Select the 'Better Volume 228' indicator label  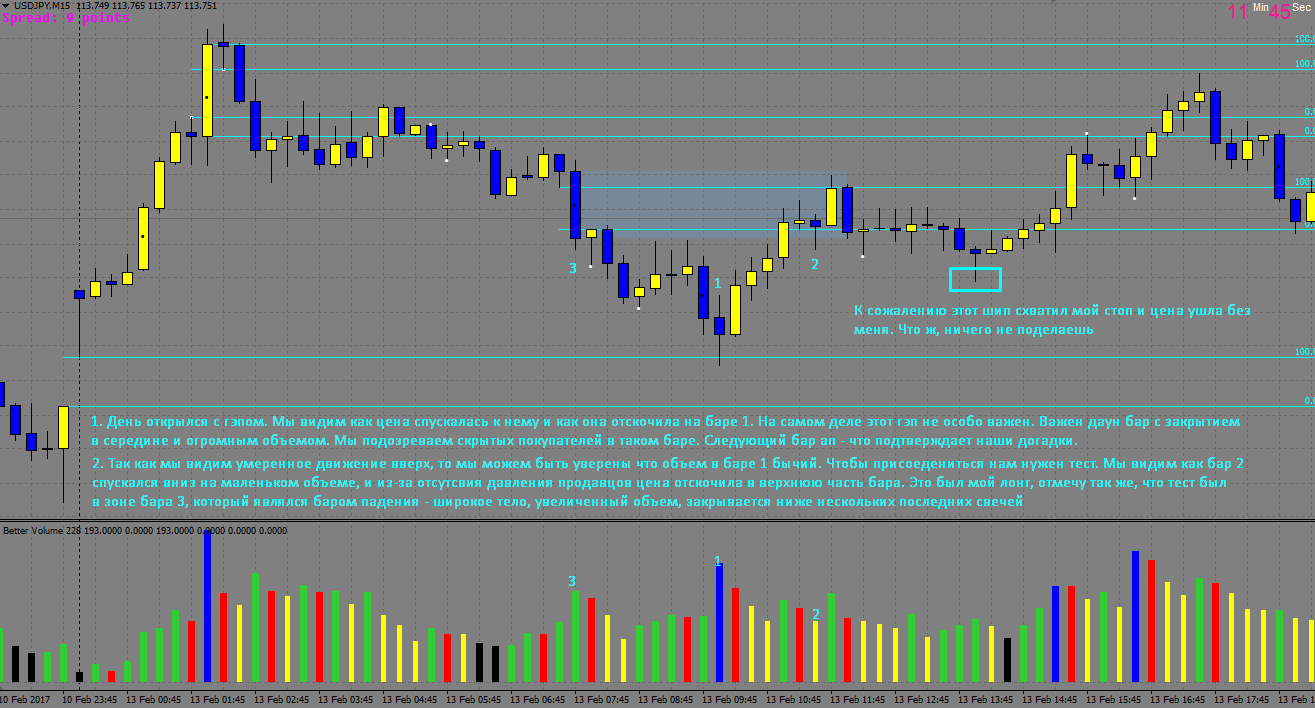[x=41, y=530]
